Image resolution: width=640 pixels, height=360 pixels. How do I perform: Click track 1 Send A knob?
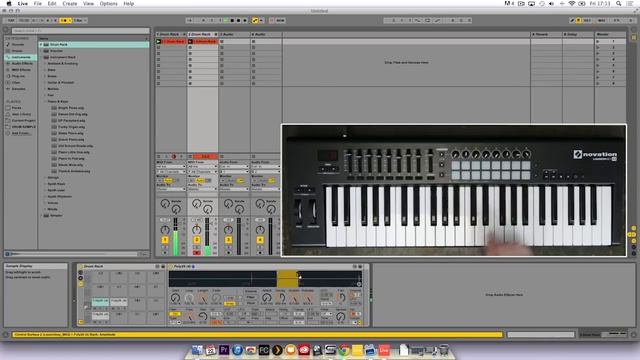click(x=165, y=203)
